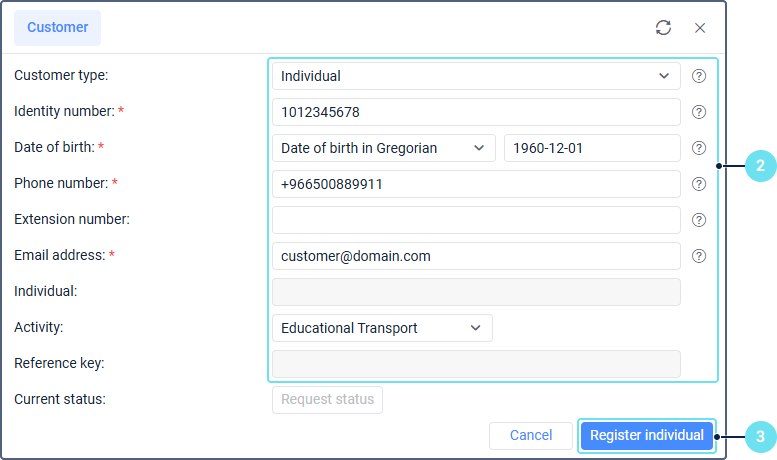Click the Email address input field
Viewport: 777px width, 460px height.
point(476,256)
